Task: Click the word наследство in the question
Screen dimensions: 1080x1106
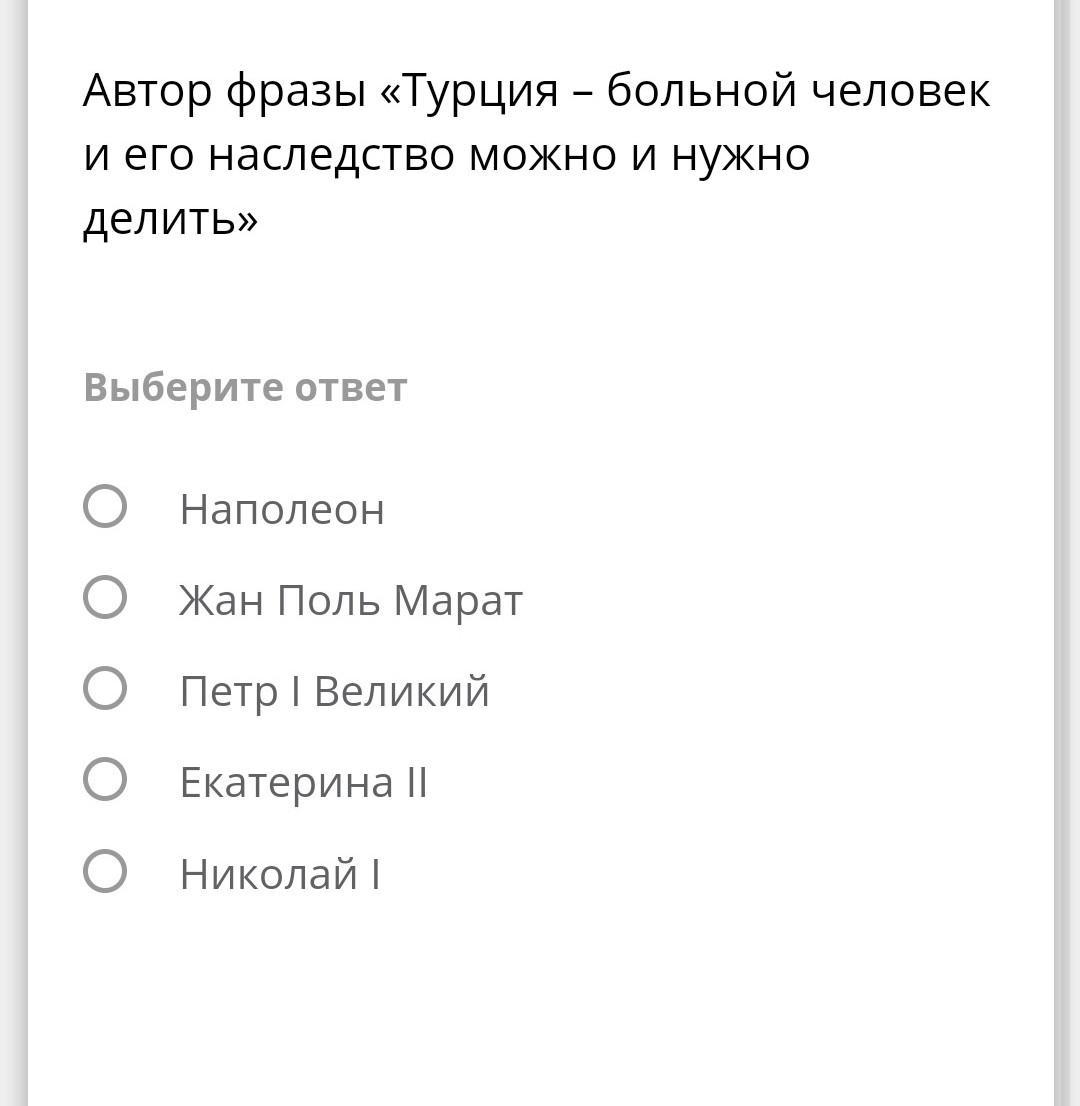Action: 331,155
